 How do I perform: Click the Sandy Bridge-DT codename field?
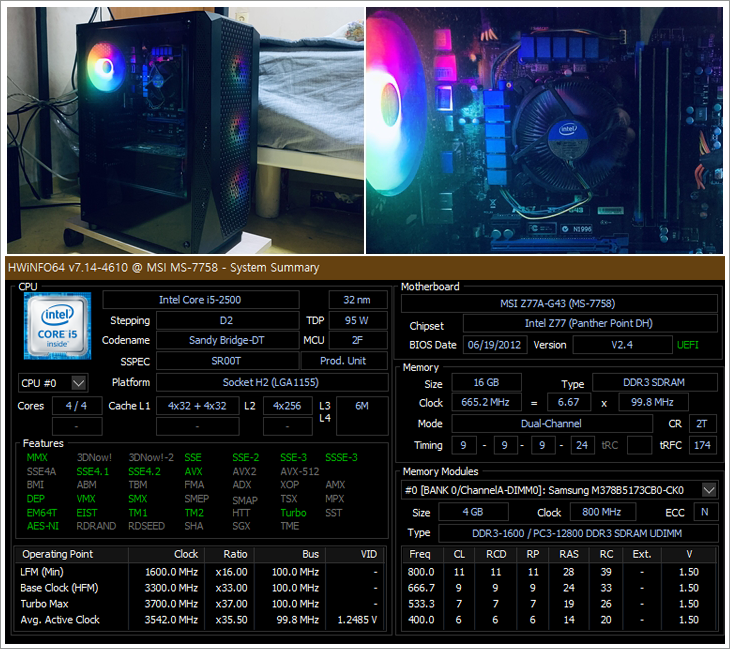pos(227,340)
